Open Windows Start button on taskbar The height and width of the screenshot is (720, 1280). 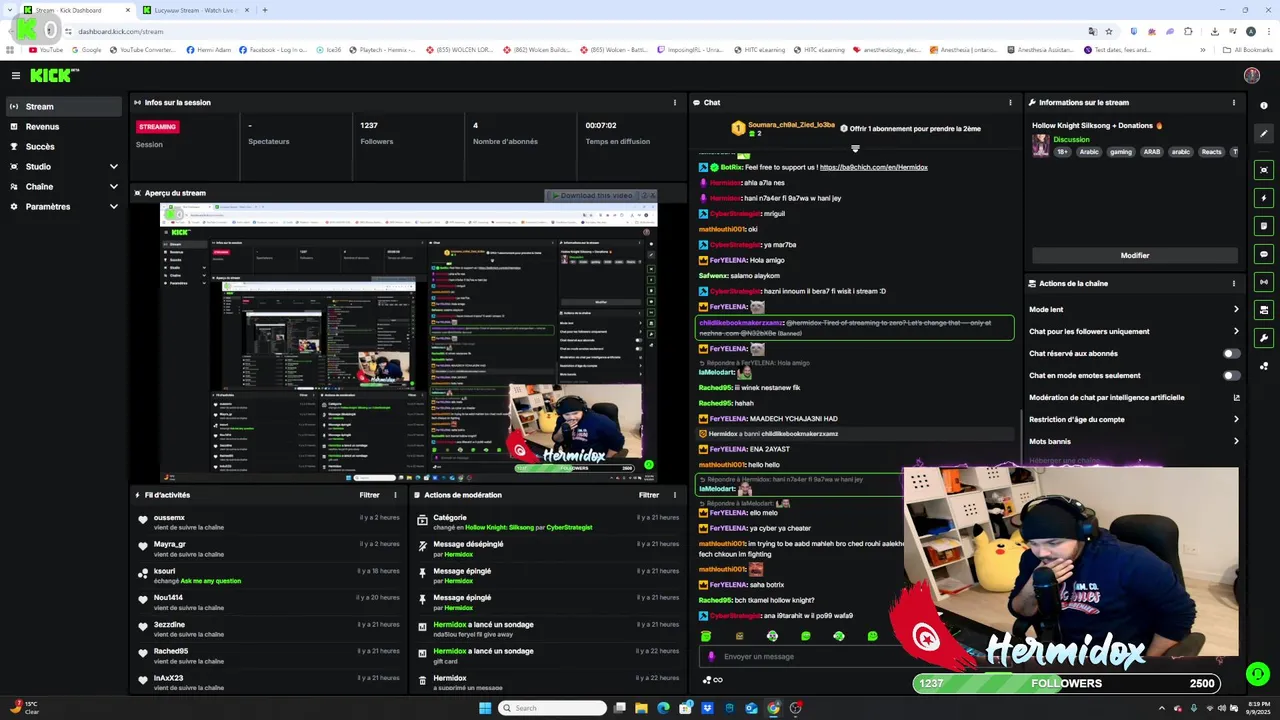pyautogui.click(x=485, y=708)
